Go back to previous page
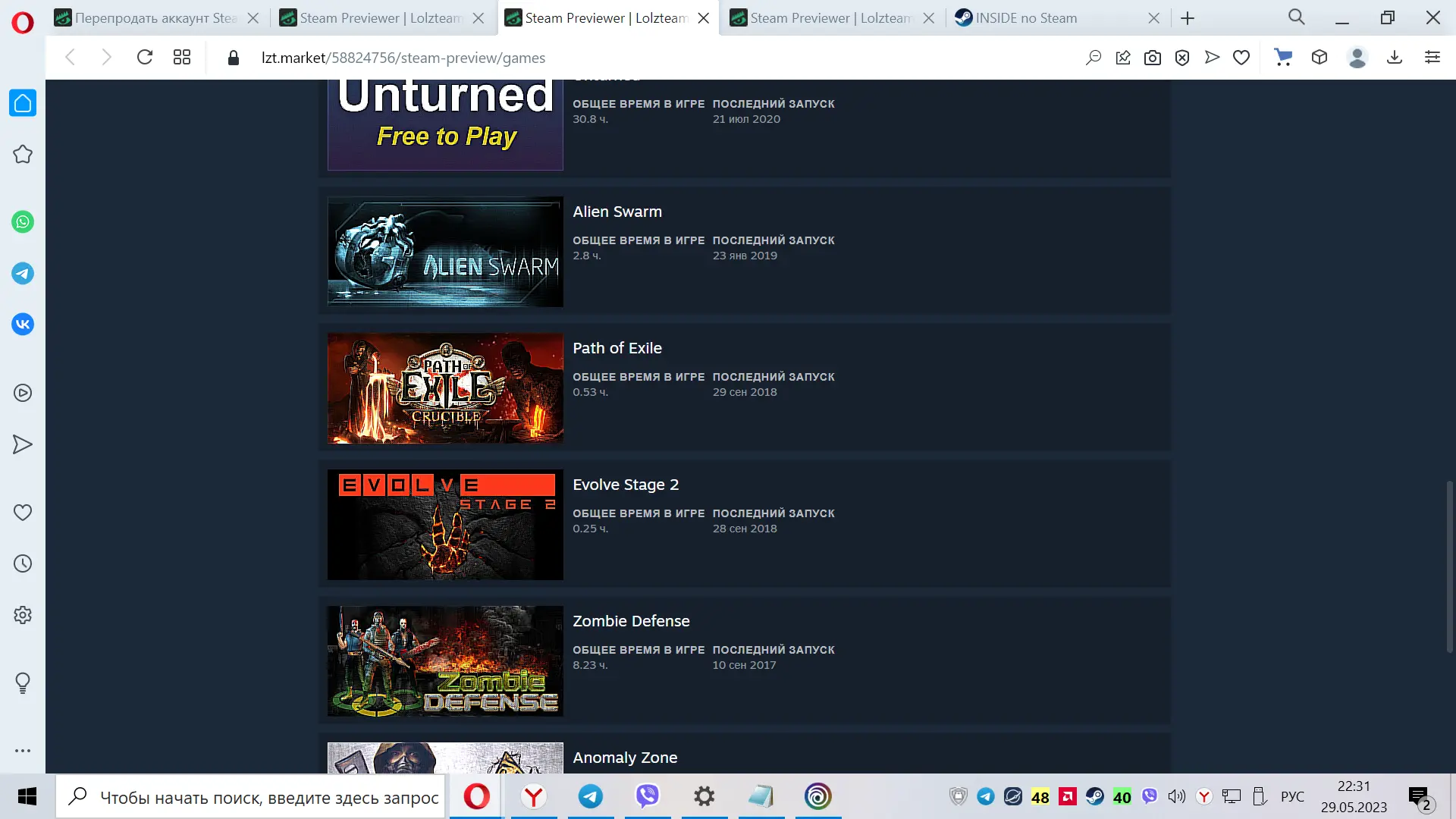This screenshot has height=819, width=1456. (x=71, y=58)
